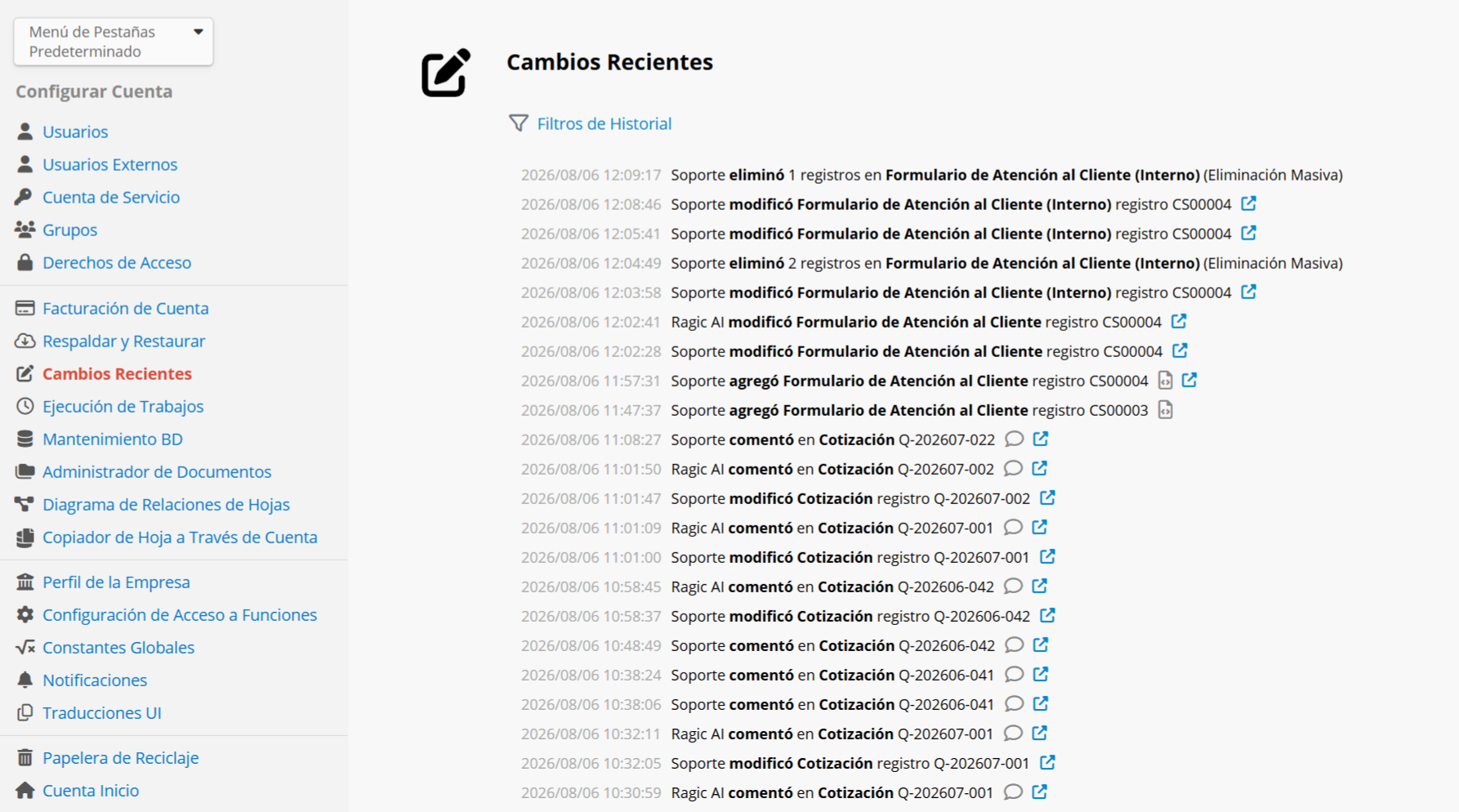Open external link for 10:32:05 Q-202607-001 entry

coord(1047,762)
